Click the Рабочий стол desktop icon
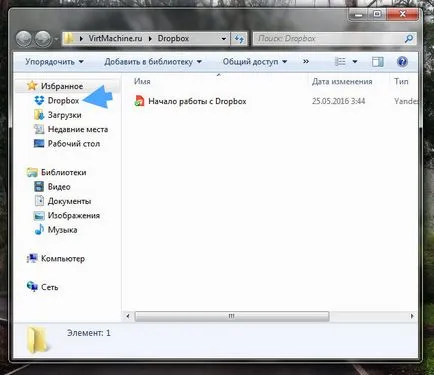The image size is (434, 375). click(39, 144)
